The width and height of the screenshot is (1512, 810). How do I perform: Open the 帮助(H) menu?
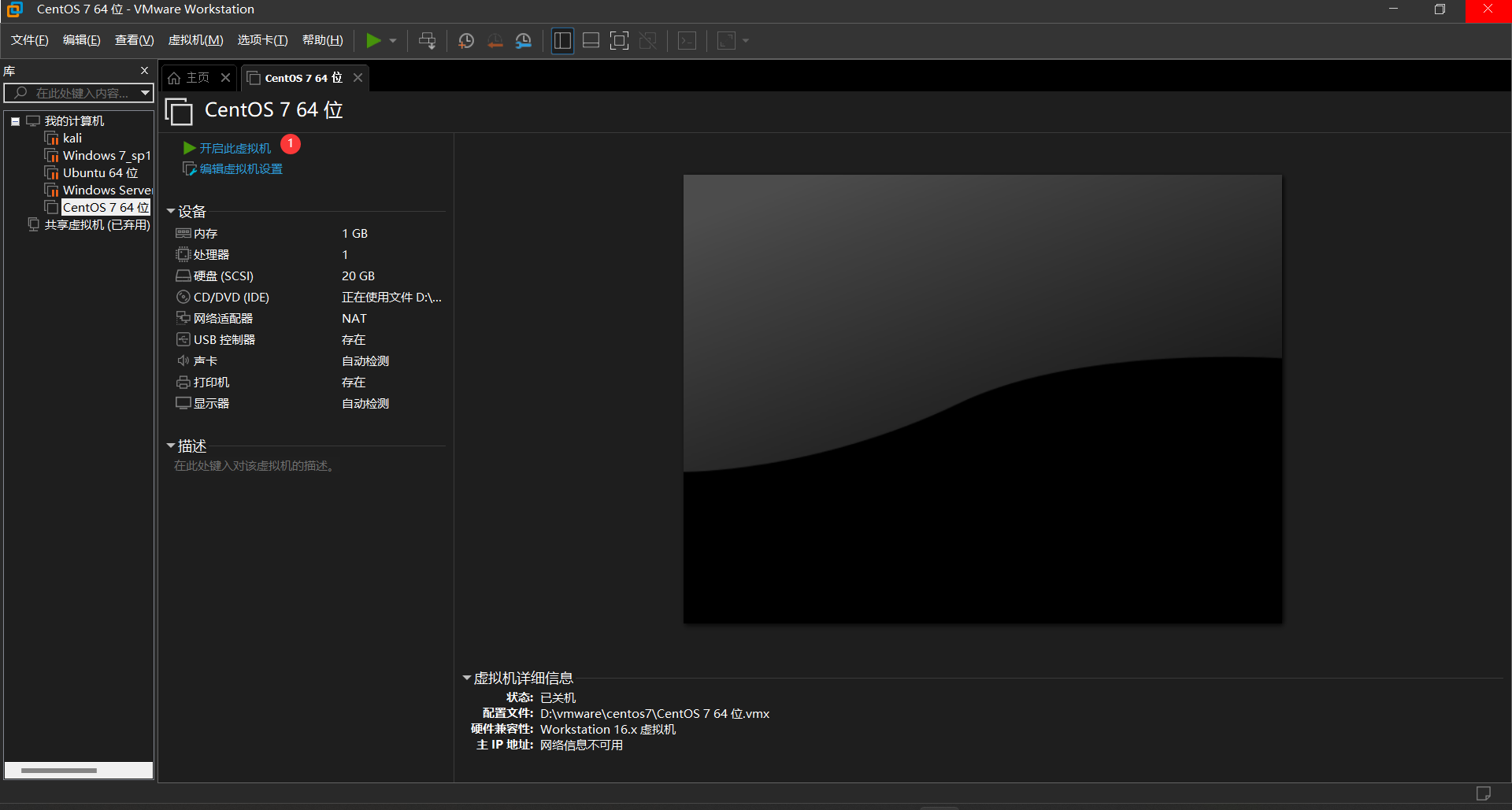pos(323,40)
